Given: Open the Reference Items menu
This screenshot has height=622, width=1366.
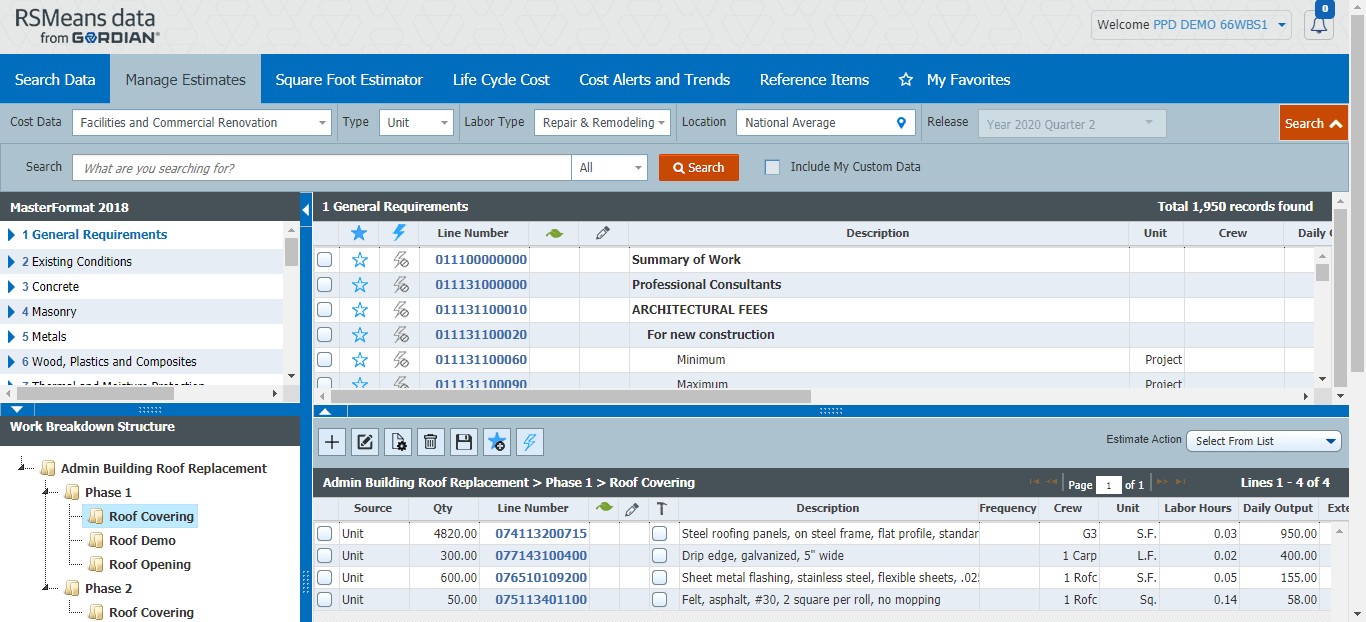Looking at the screenshot, I should click(814, 79).
